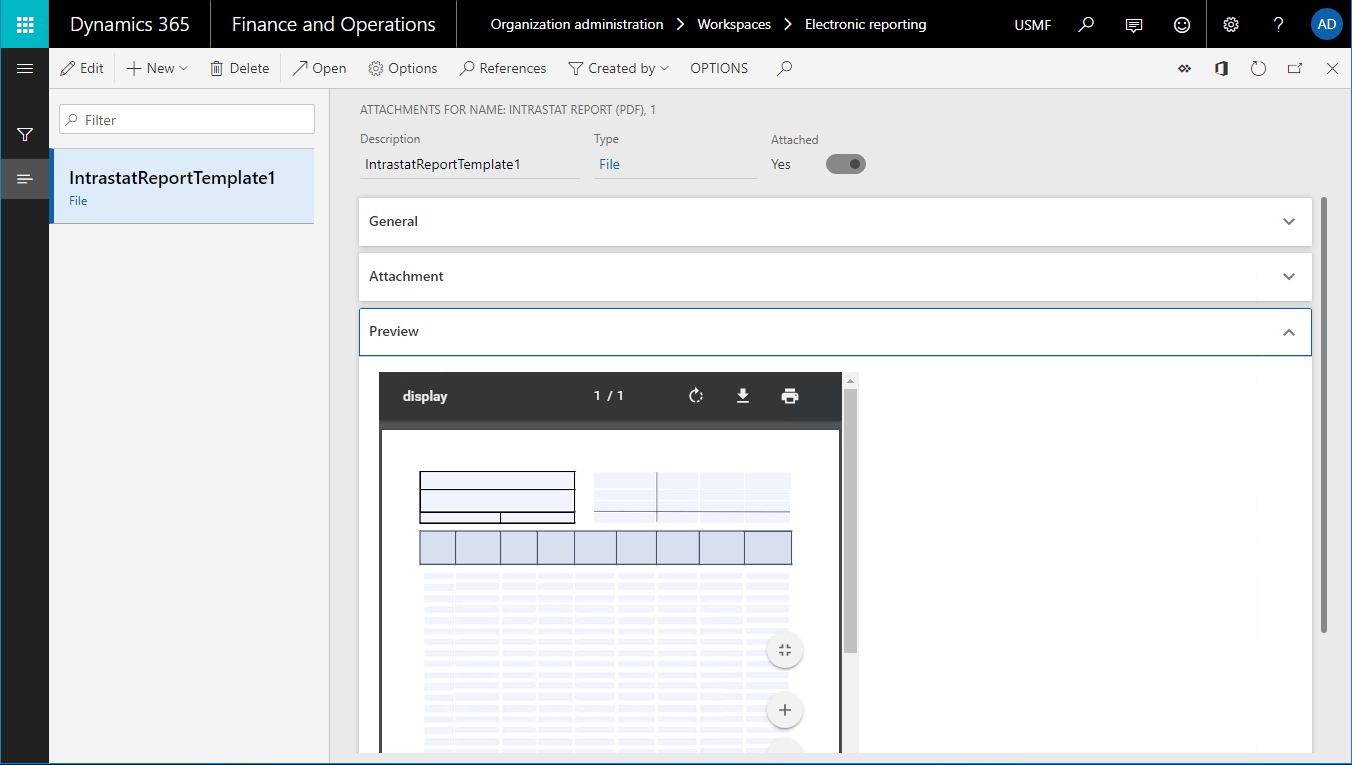Select IntrastatReportTemplate1 in the list

click(x=182, y=186)
